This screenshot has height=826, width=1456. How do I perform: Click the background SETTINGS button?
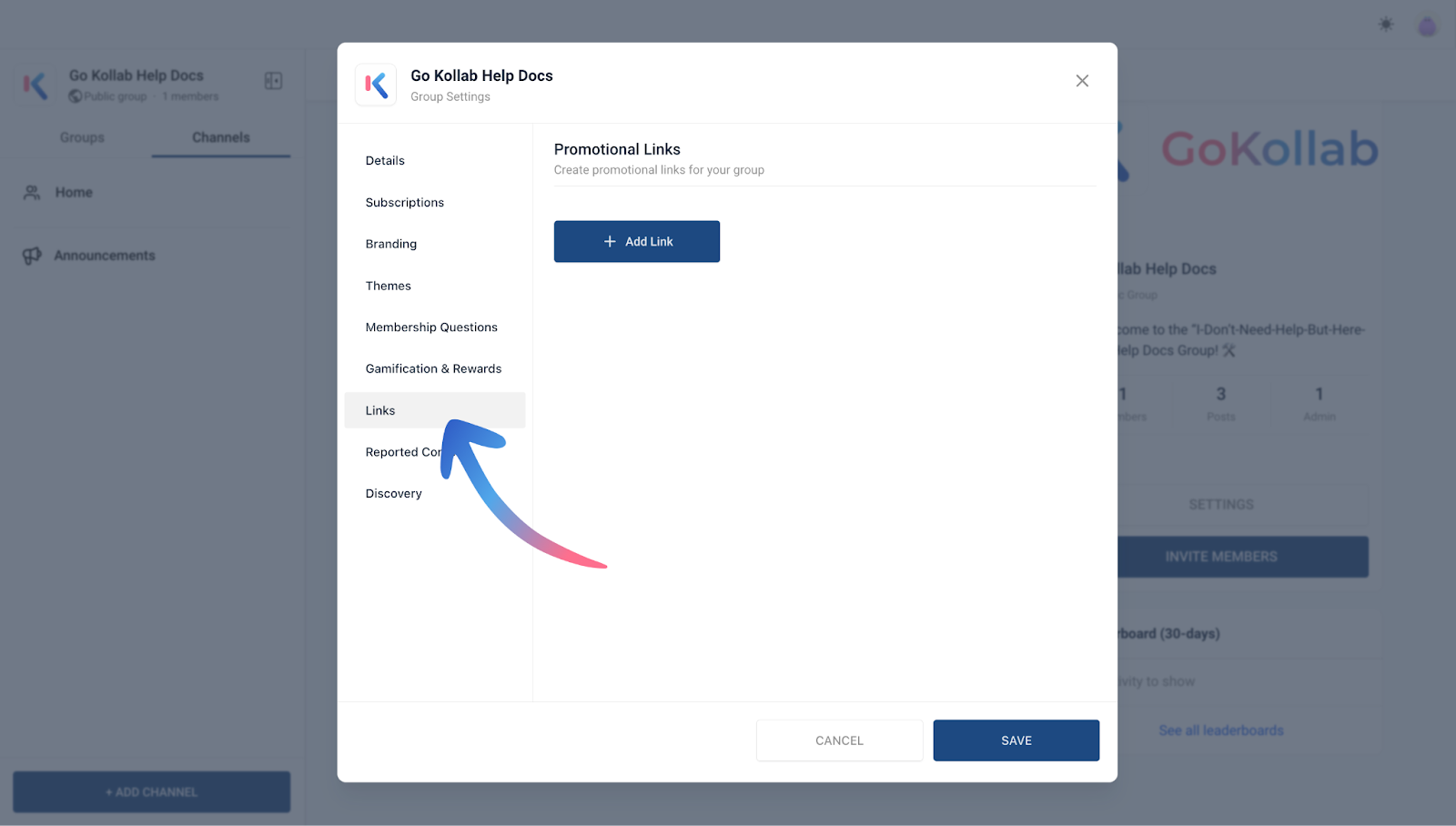coord(1221,505)
